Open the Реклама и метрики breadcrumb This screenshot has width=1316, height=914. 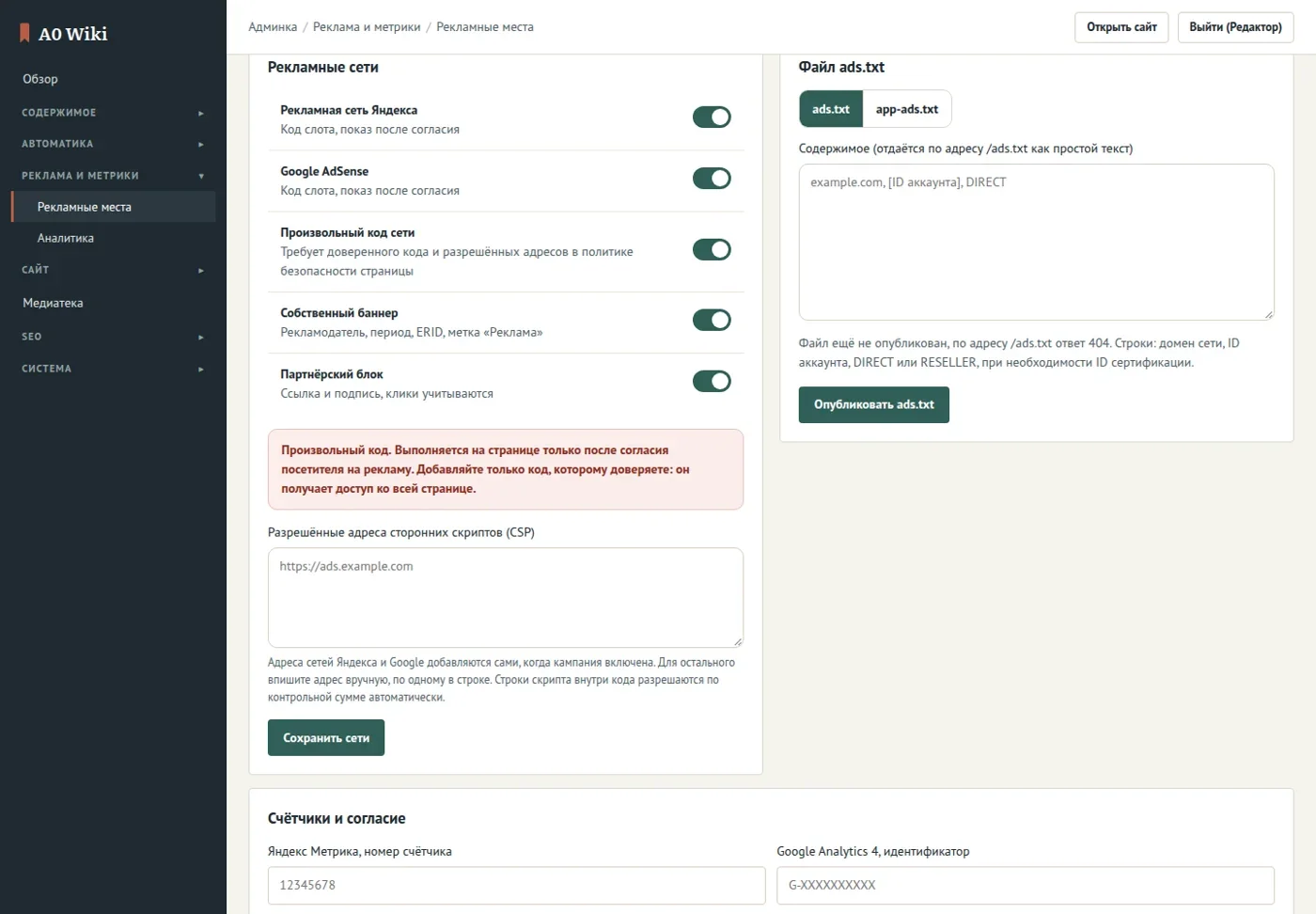367,27
